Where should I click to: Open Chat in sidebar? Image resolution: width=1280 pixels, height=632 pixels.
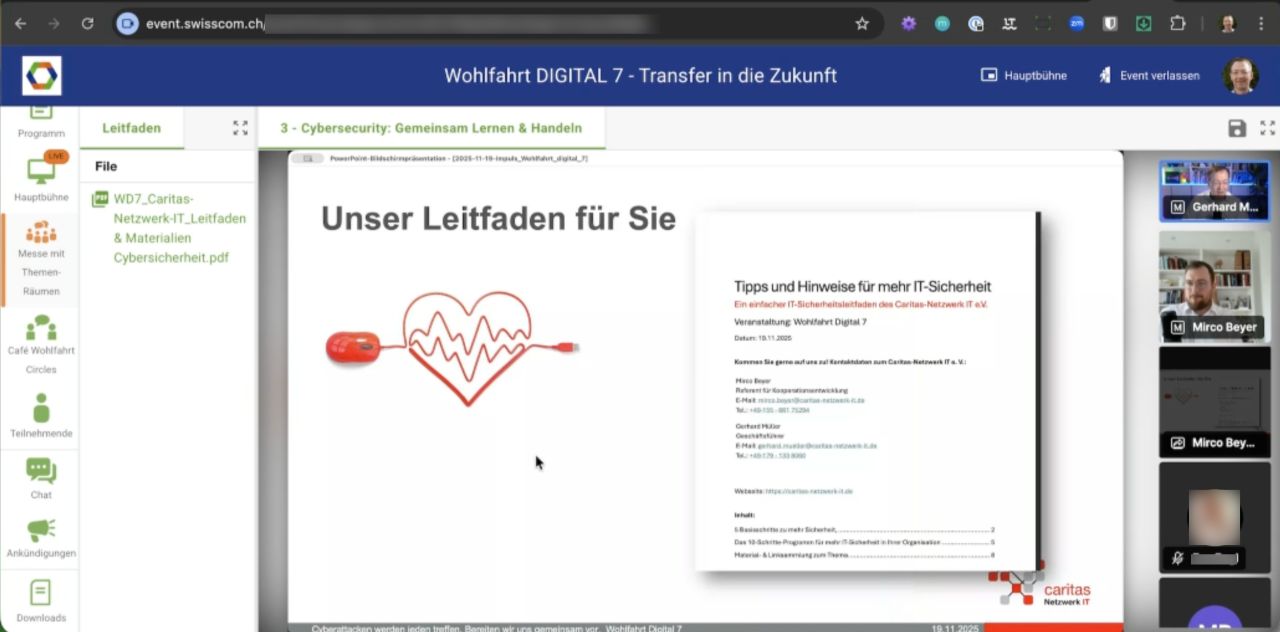coord(41,478)
